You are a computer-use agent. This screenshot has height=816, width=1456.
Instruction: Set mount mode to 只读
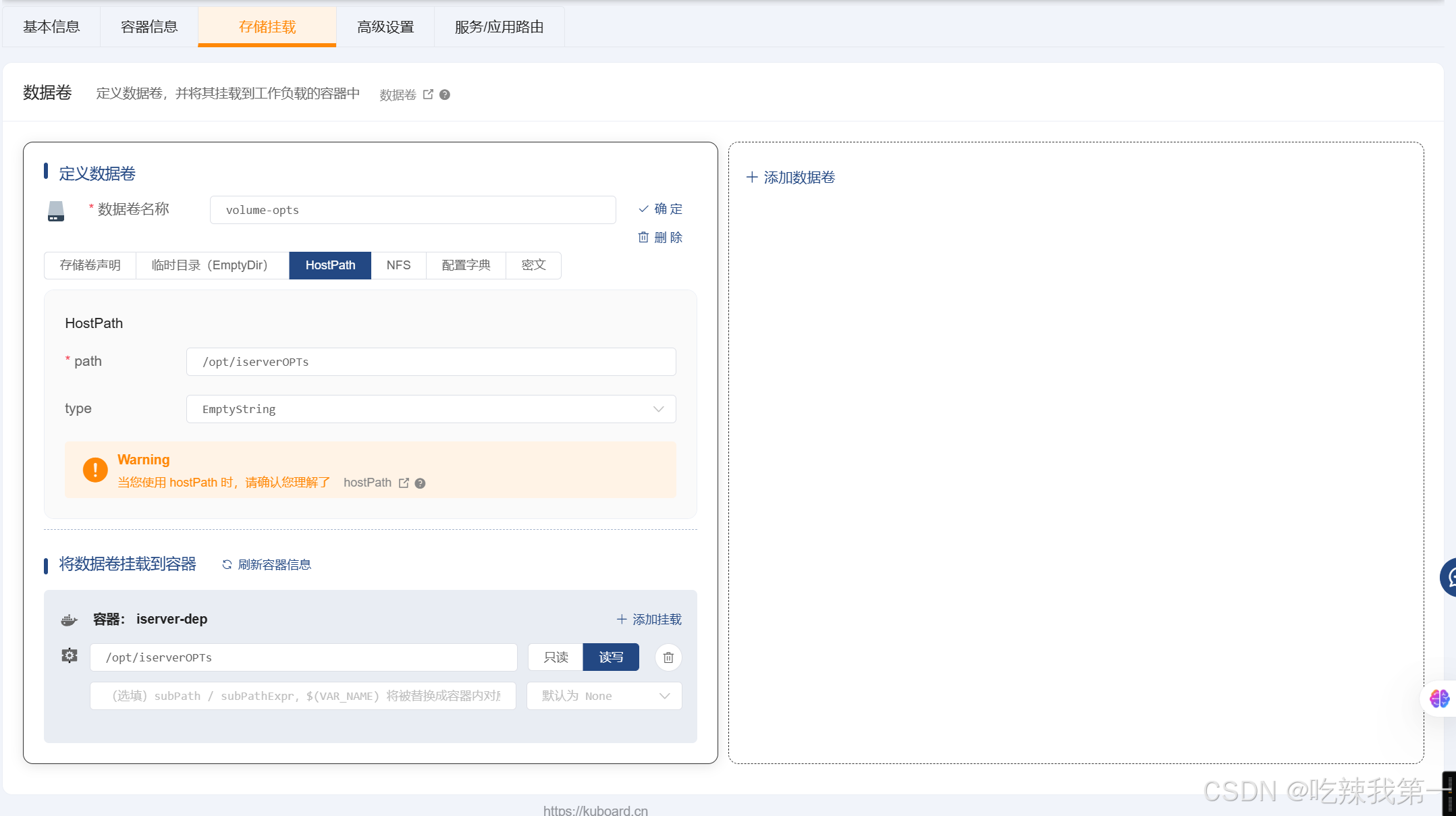pyautogui.click(x=555, y=657)
